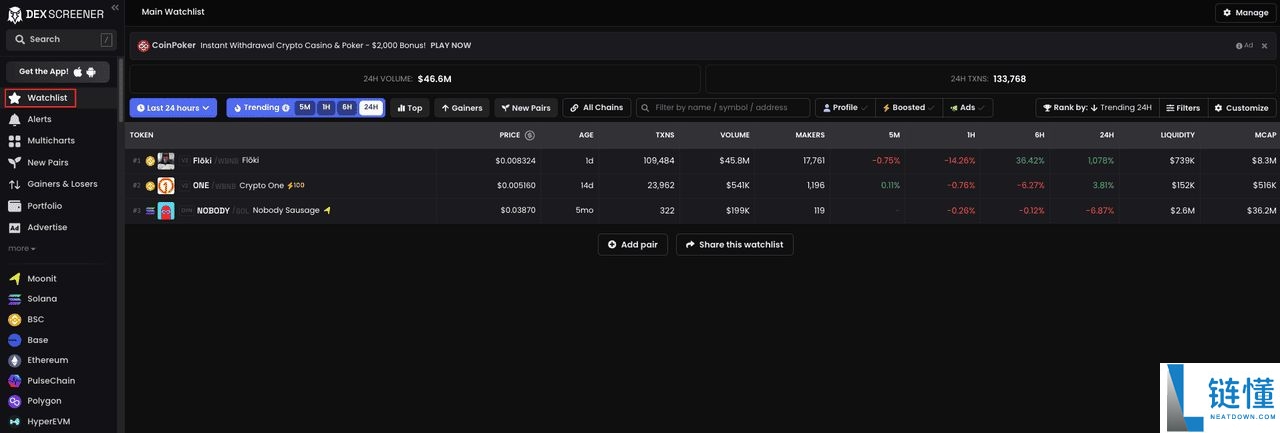The height and width of the screenshot is (433, 1280).
Task: Open the Manage button
Action: point(1245,13)
